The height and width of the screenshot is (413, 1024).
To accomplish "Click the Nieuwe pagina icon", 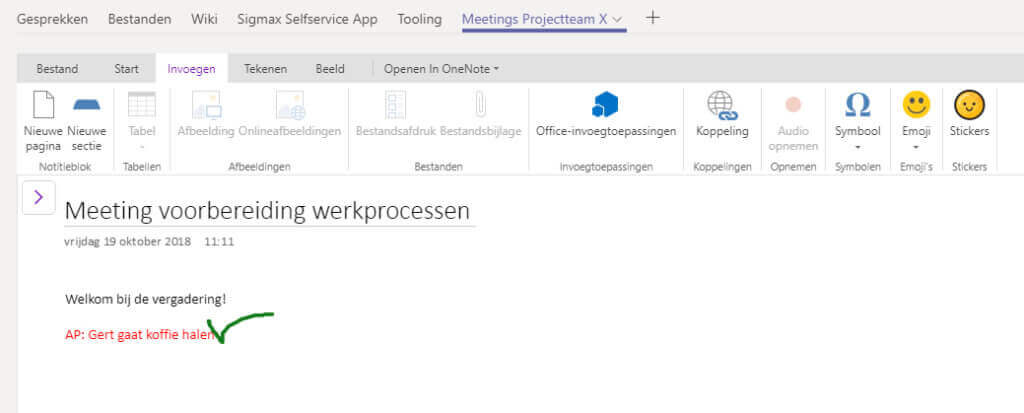I will coord(44,105).
